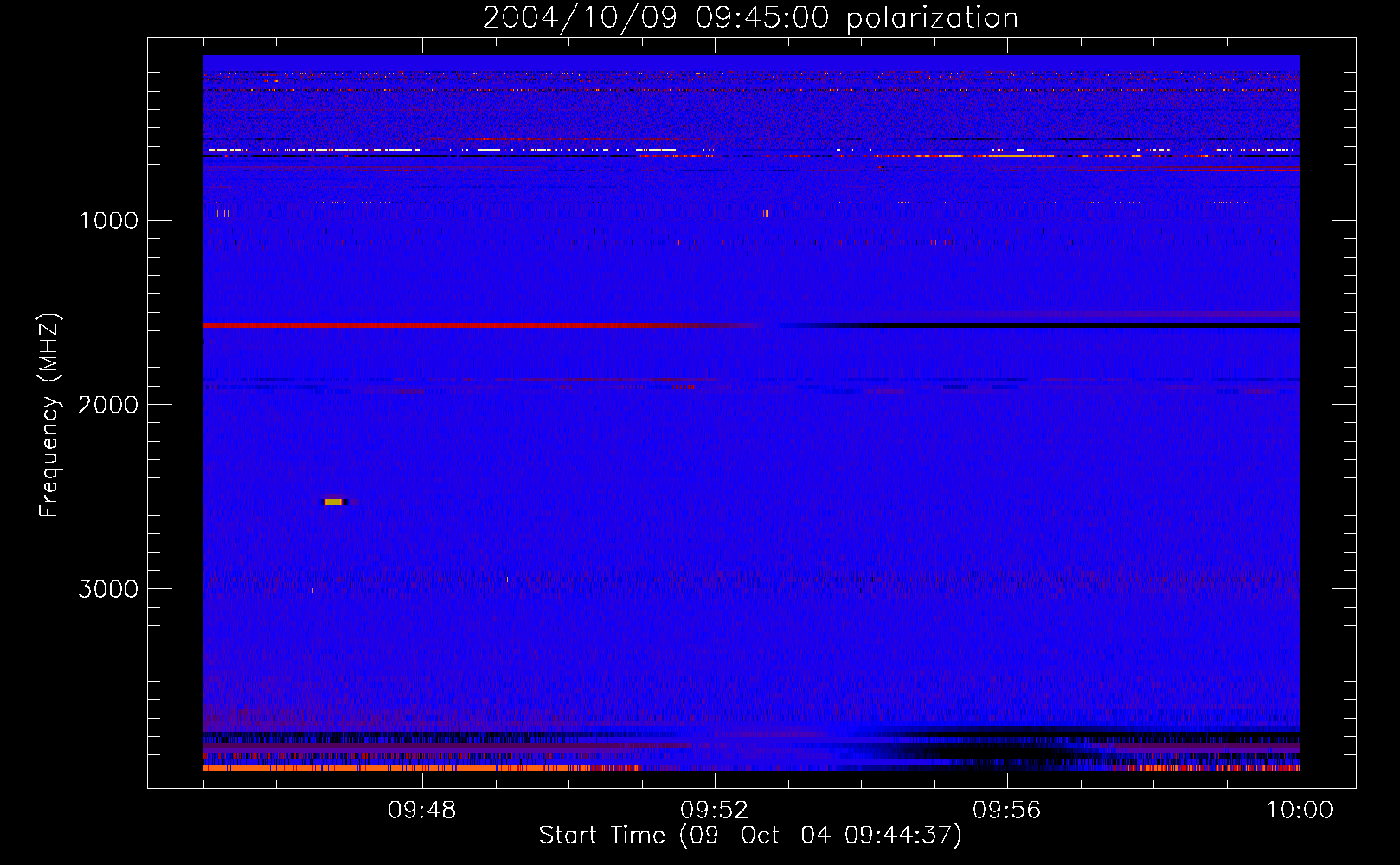
Task: Click the 09:56 time tick label
Action: coord(1006,811)
